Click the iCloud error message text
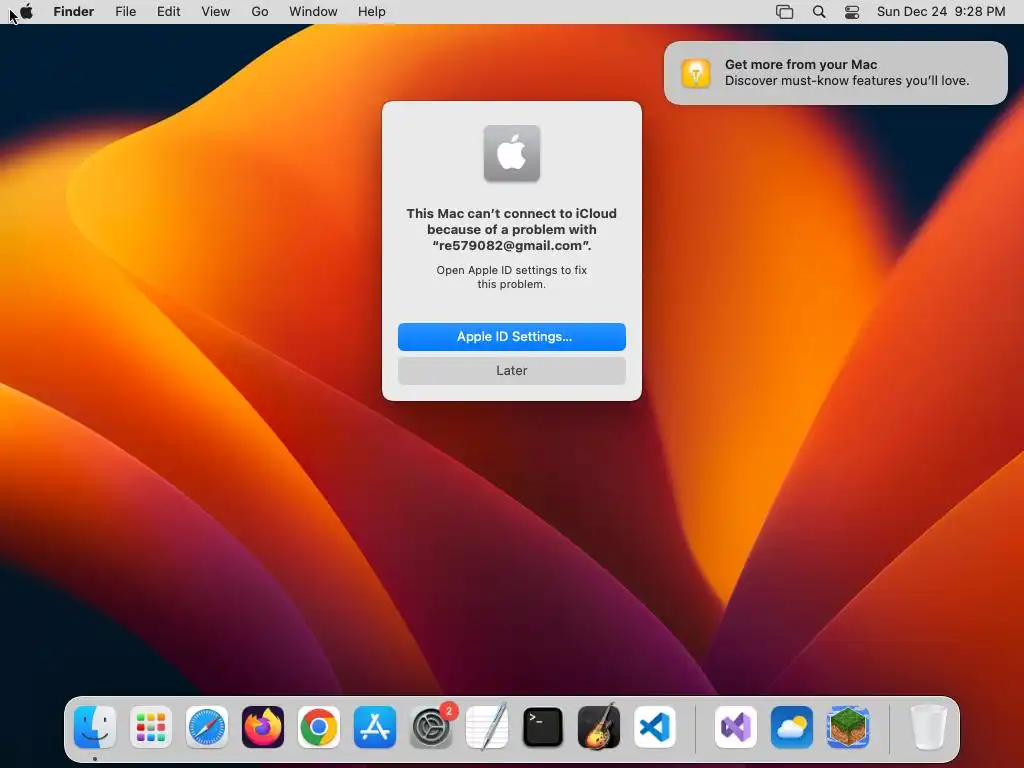Screen dimensions: 1024x768 pyautogui.click(x=512, y=230)
